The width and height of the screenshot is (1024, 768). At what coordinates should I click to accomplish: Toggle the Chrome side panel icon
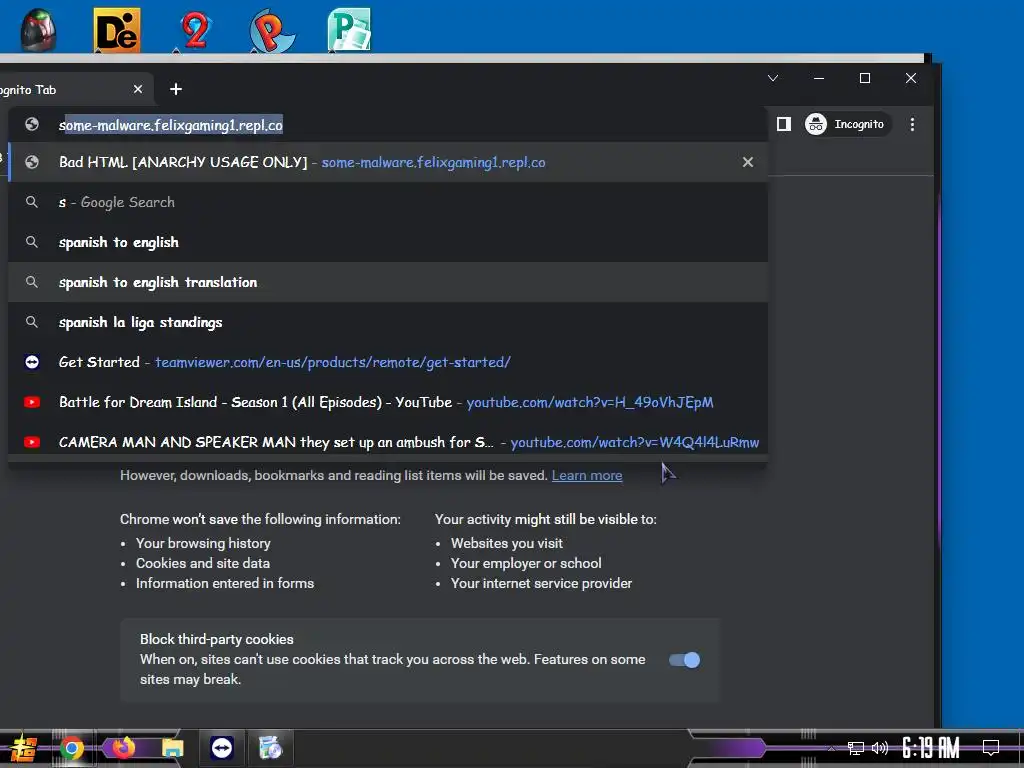click(784, 124)
